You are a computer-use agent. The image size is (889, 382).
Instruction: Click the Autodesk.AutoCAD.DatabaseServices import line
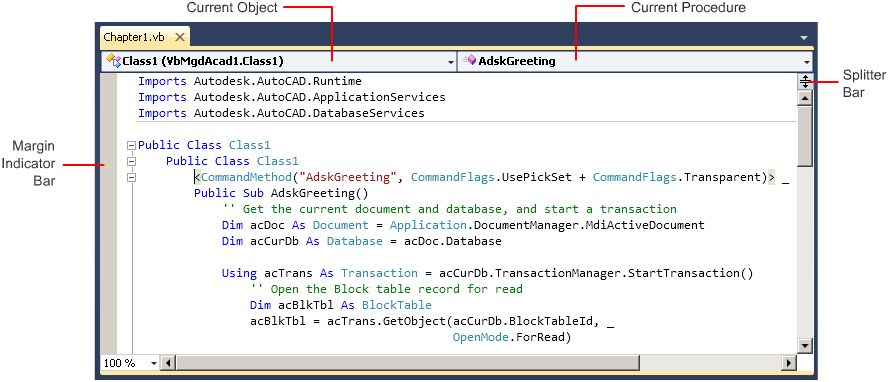pos(281,113)
